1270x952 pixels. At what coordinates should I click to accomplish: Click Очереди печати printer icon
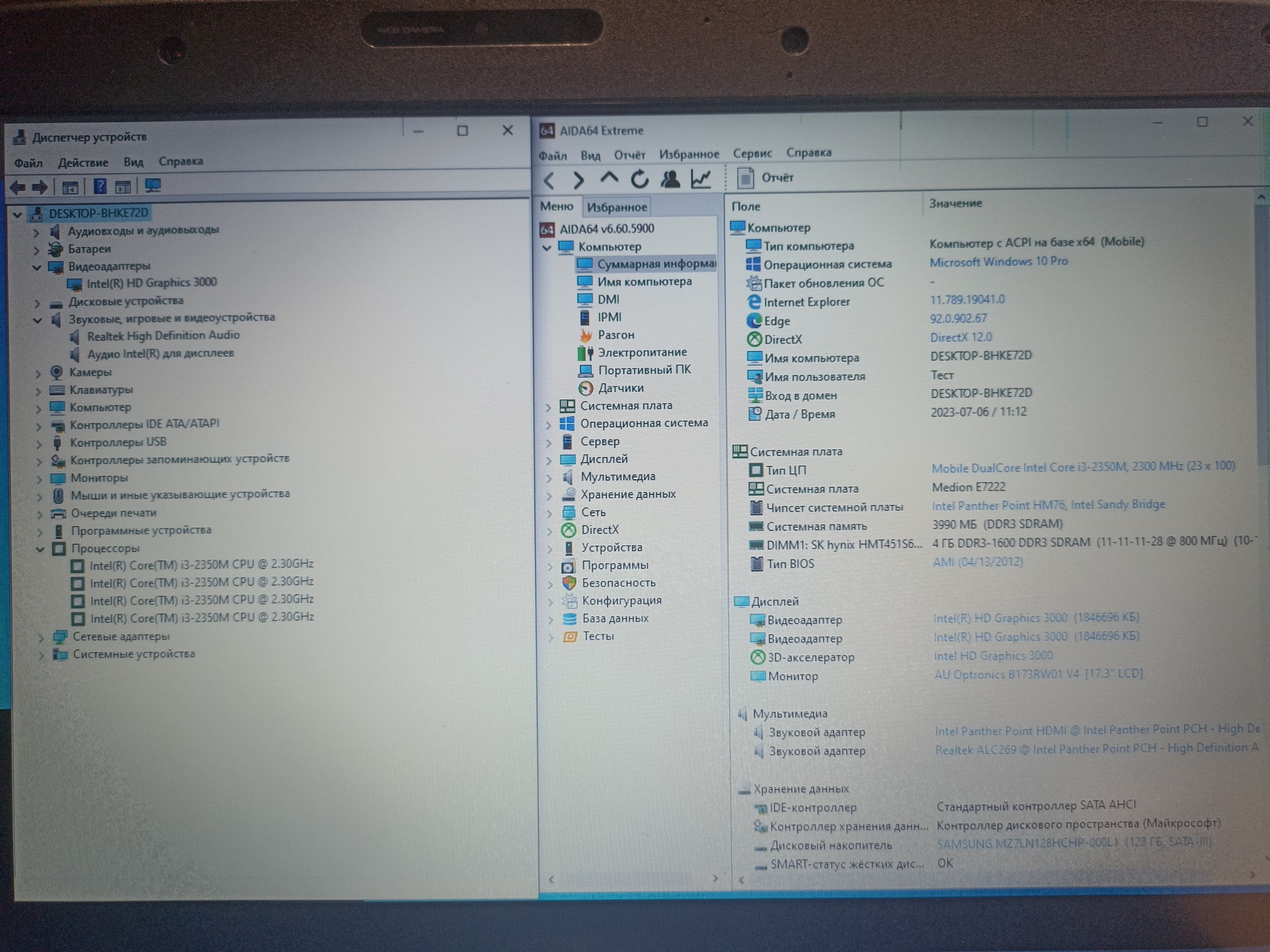tap(58, 514)
